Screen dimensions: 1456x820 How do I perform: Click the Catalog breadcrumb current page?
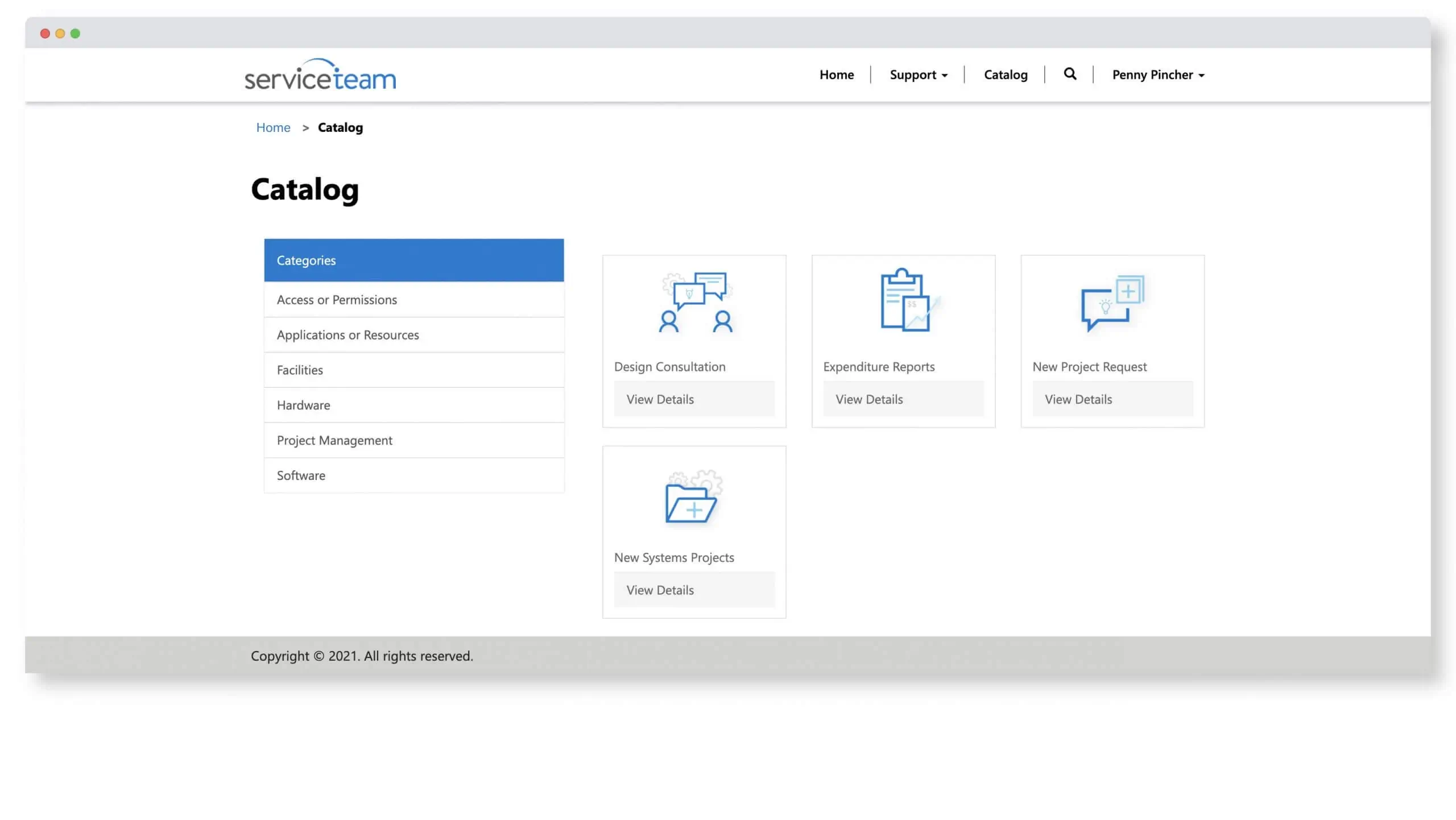(340, 127)
